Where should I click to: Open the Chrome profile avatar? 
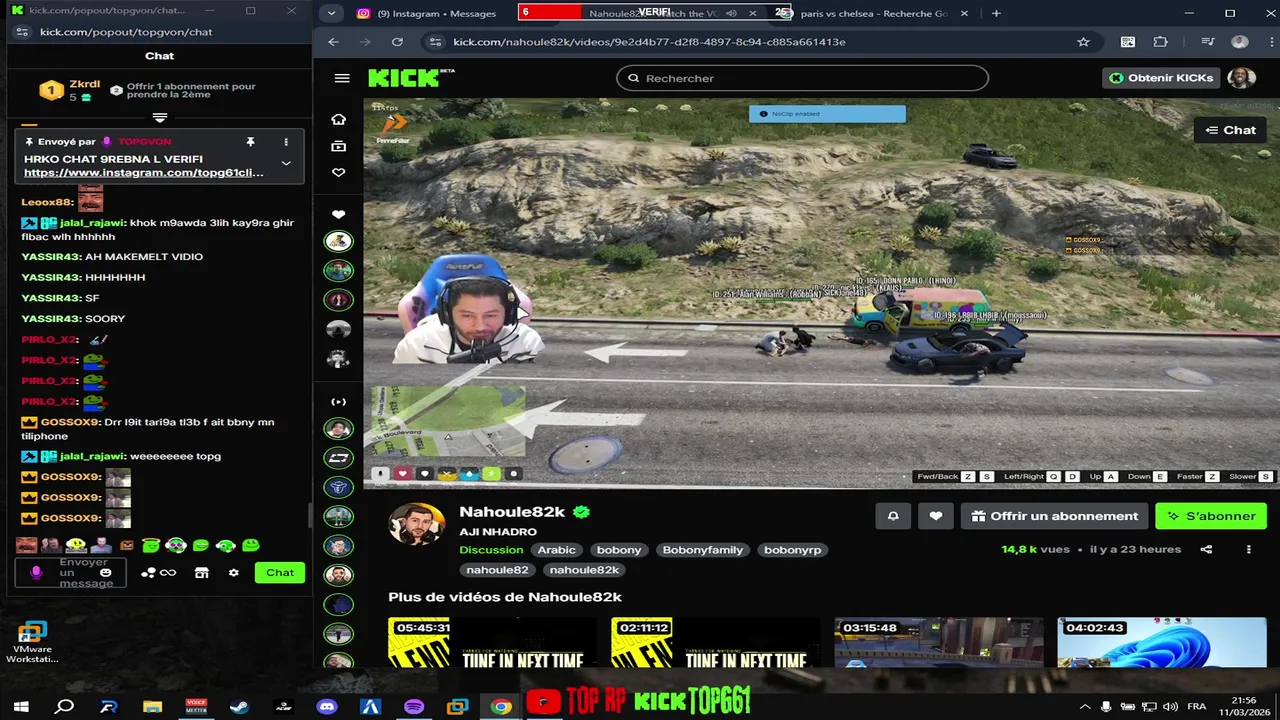click(1240, 42)
